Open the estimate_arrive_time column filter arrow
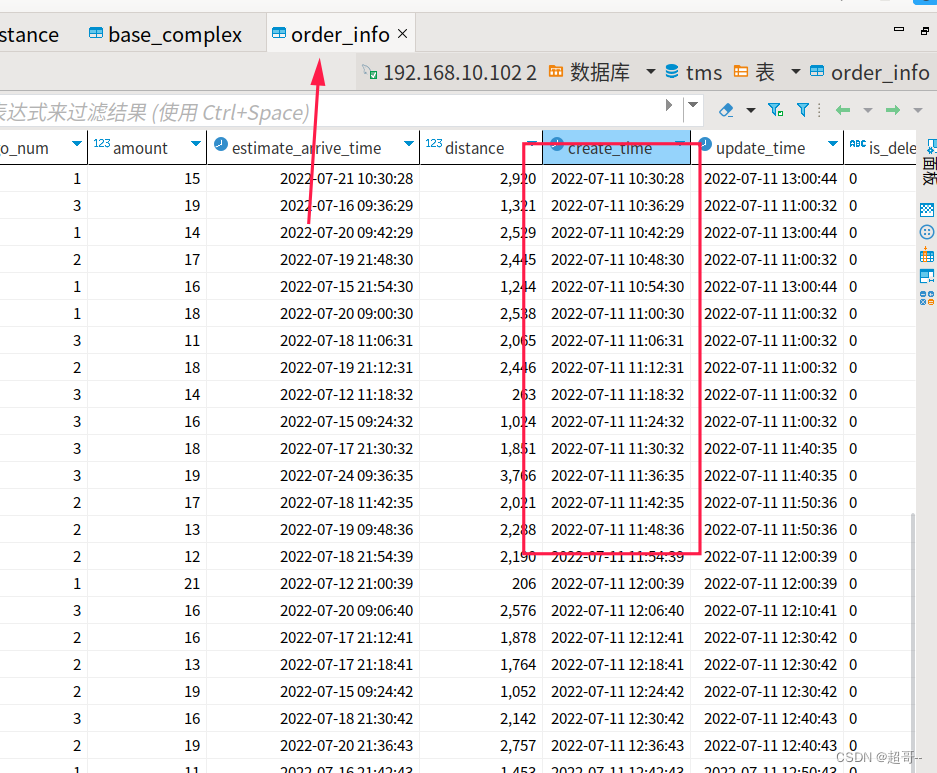Screen dimensions: 937x773 (409, 144)
